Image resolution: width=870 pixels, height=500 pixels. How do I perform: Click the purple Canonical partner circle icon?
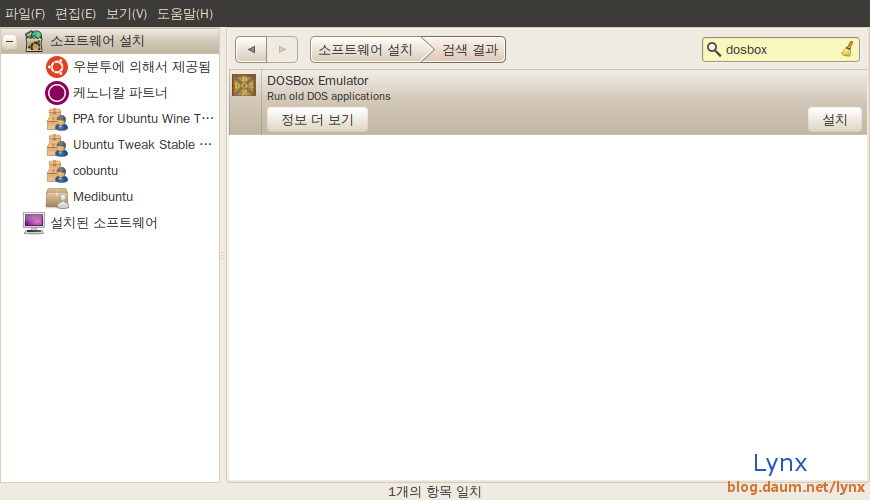[57, 93]
